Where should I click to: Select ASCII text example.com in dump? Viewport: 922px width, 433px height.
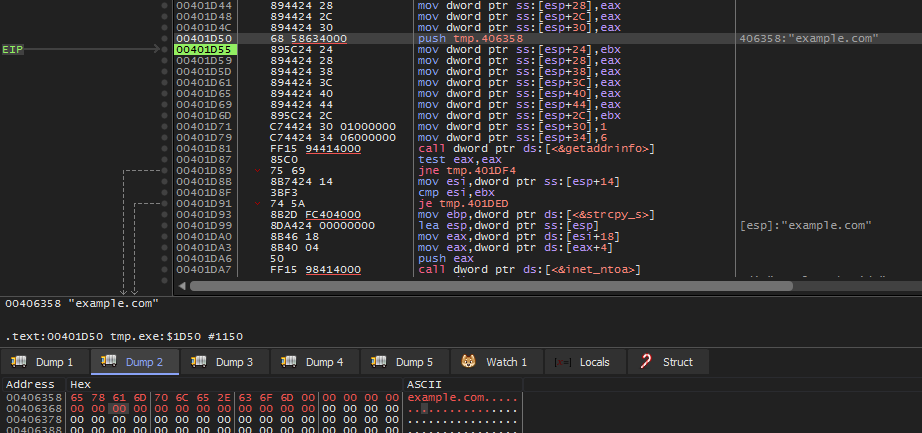(446, 398)
